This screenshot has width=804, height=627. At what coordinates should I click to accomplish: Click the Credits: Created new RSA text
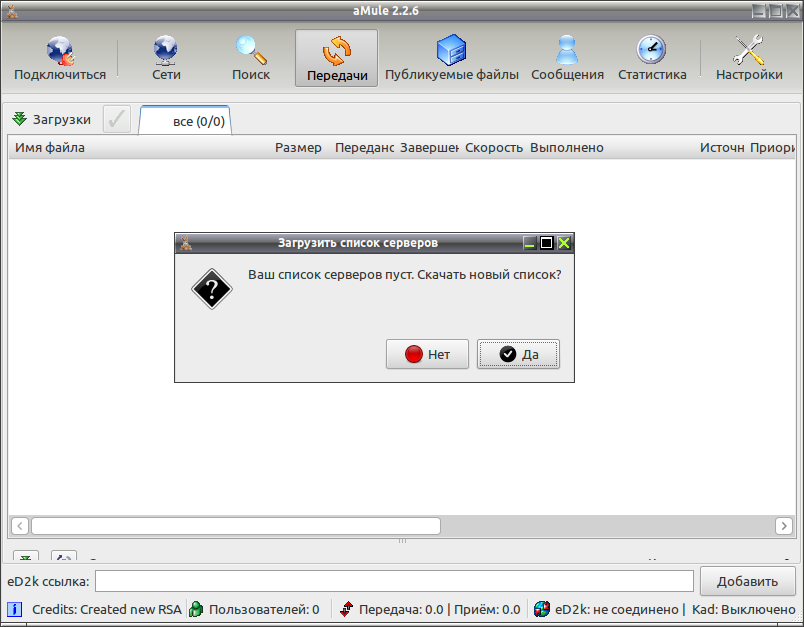pyautogui.click(x=107, y=609)
